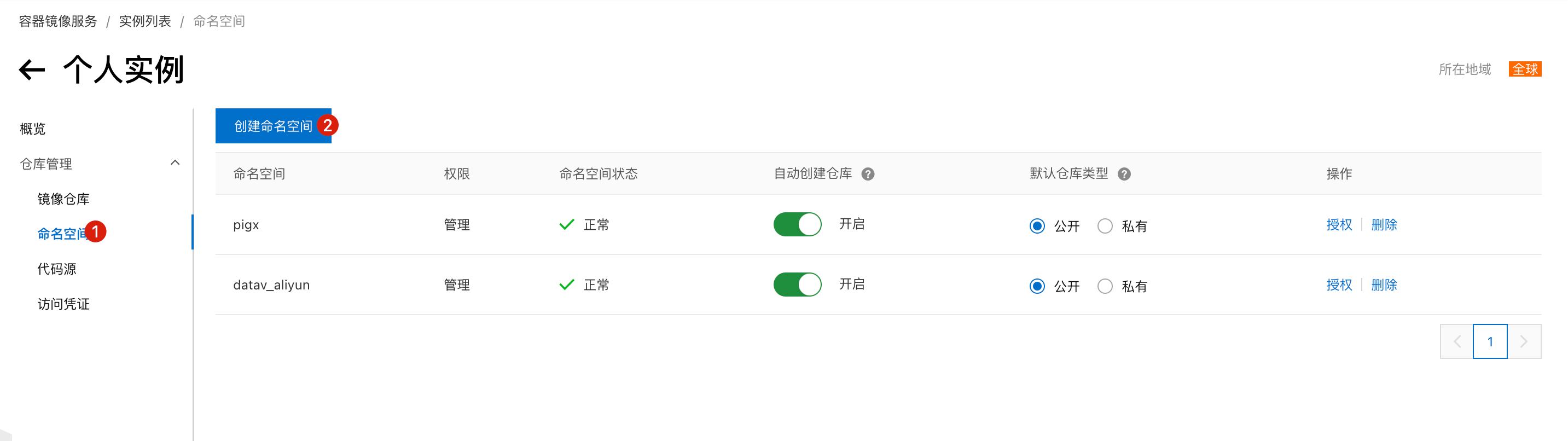Viewport: 1568px width, 441px height.
Task: Click 删除 link for datav_aliyun
Action: click(1384, 285)
